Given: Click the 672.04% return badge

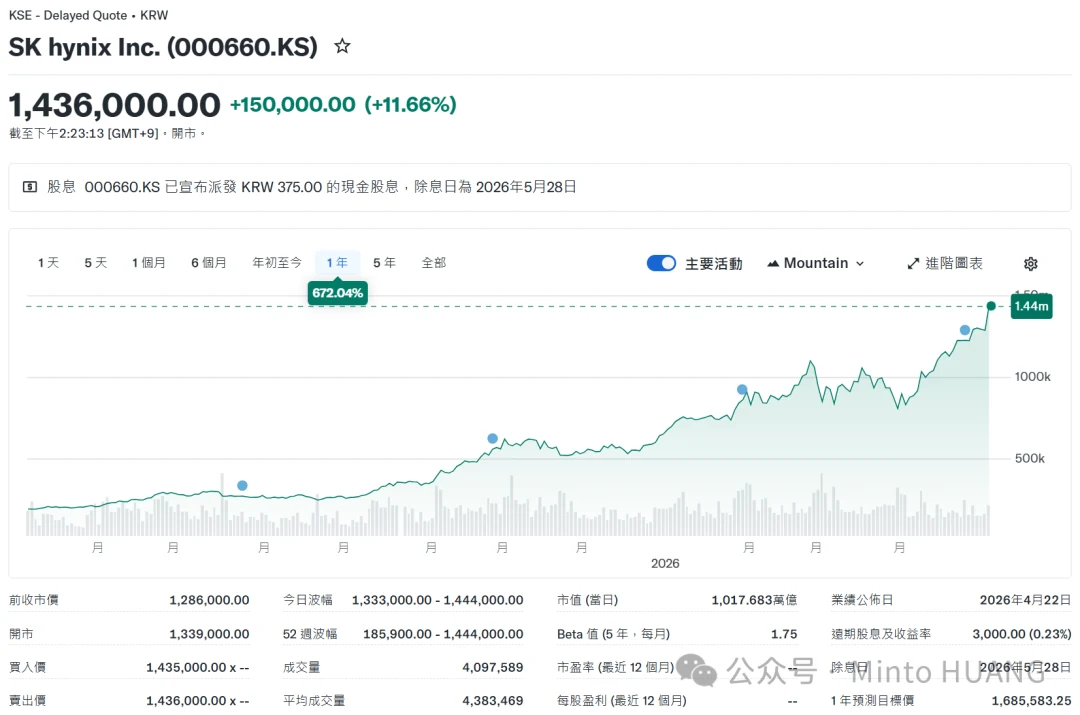Looking at the screenshot, I should coord(338,293).
